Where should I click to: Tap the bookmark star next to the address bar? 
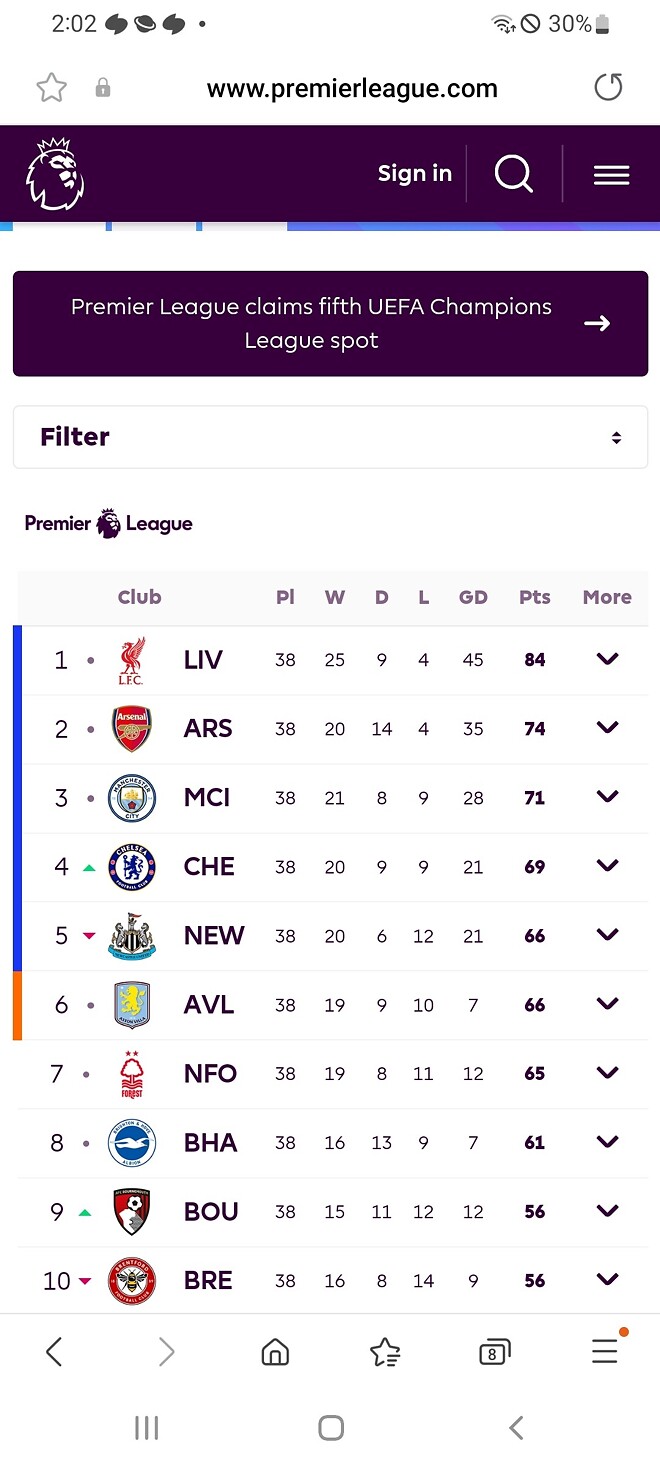click(51, 87)
